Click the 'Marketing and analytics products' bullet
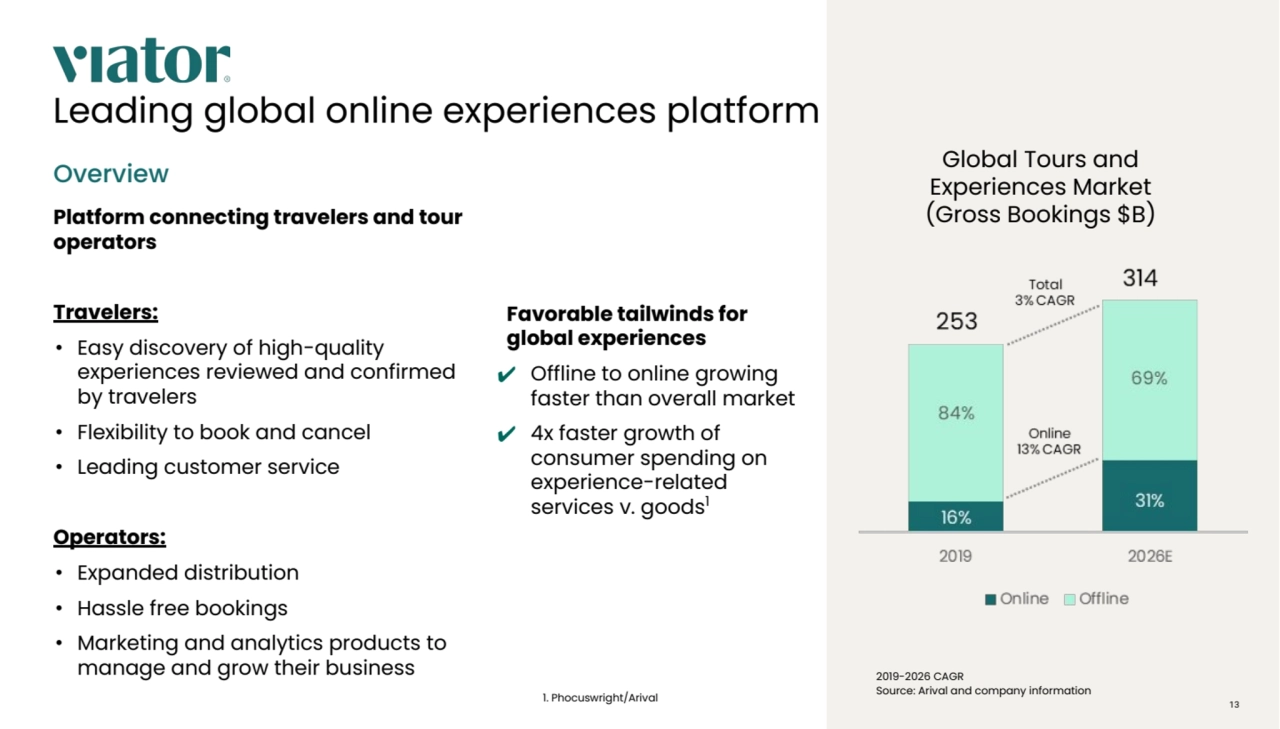 262,655
